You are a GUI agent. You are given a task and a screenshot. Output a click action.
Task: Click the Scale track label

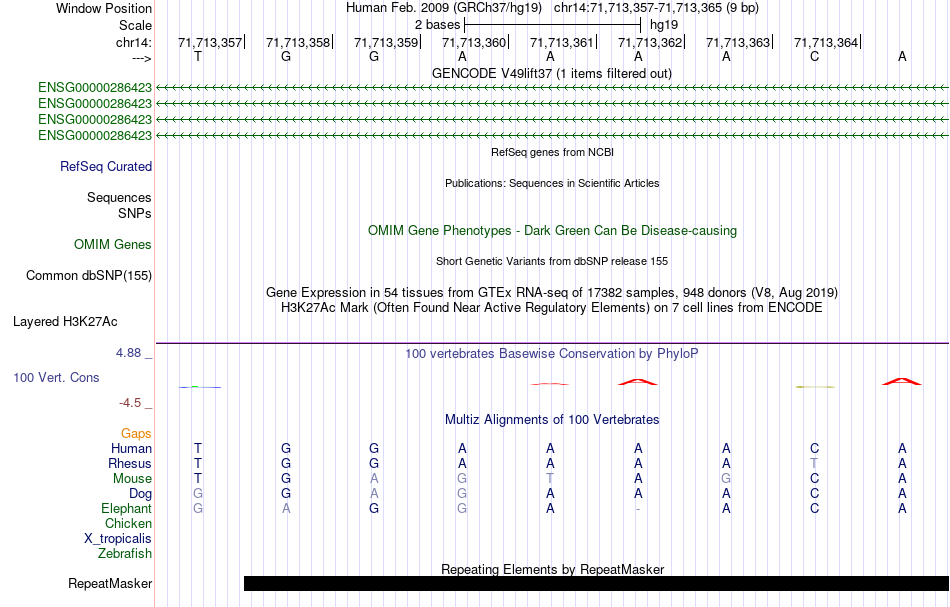135,25
